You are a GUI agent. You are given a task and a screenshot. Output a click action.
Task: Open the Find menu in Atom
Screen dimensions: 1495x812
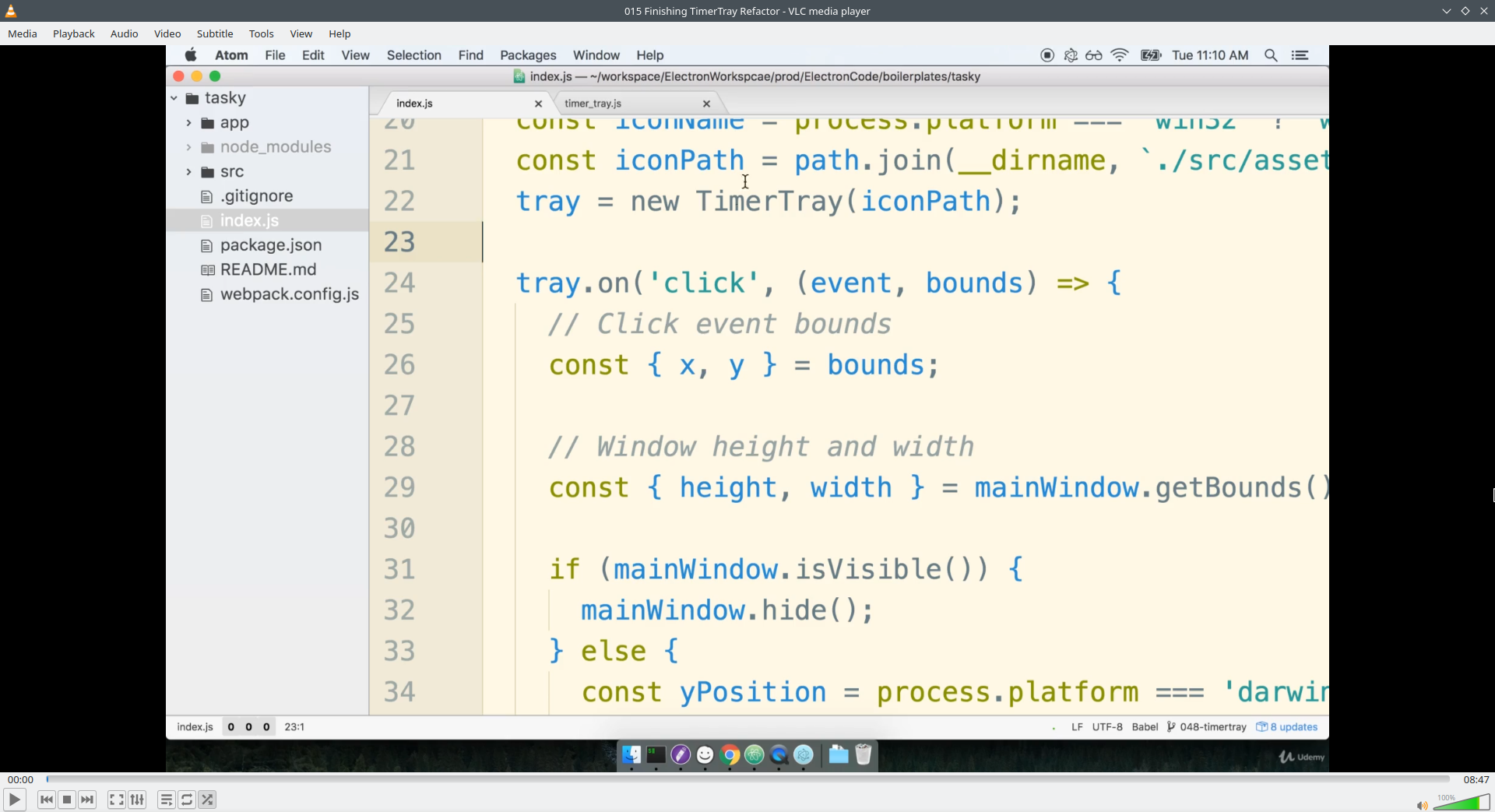click(x=471, y=55)
